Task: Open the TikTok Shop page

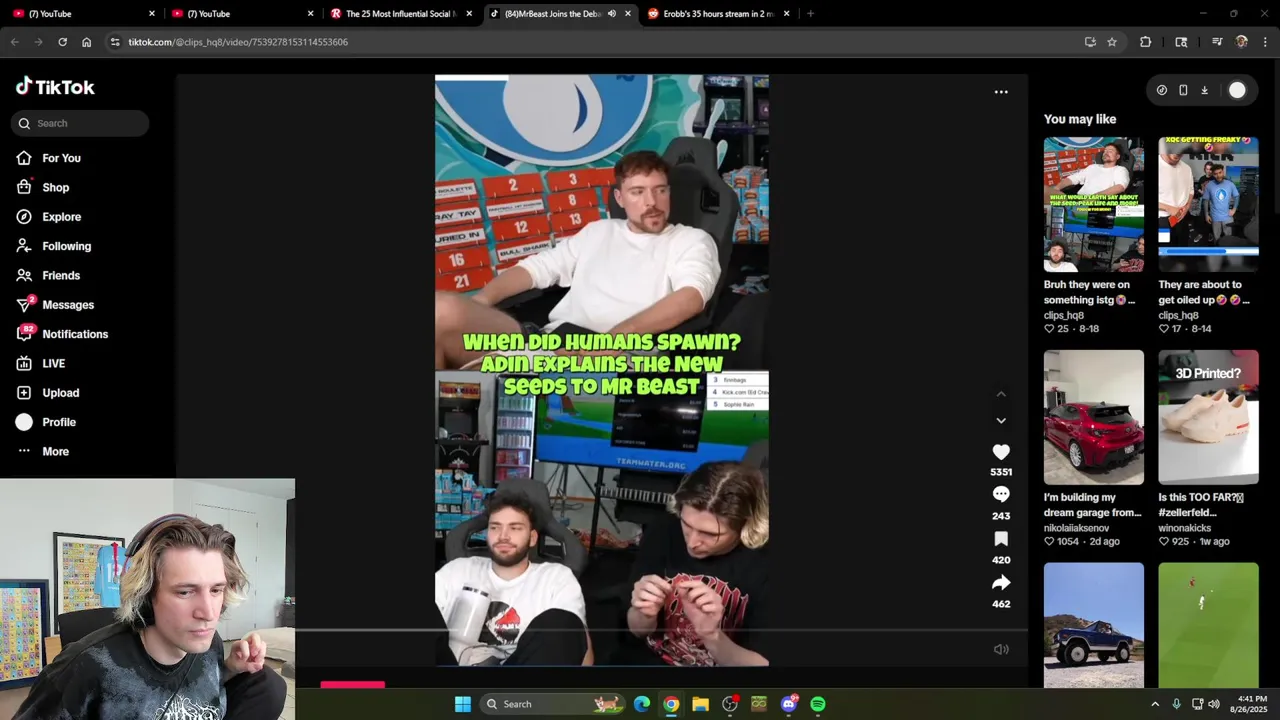Action: 42,187
